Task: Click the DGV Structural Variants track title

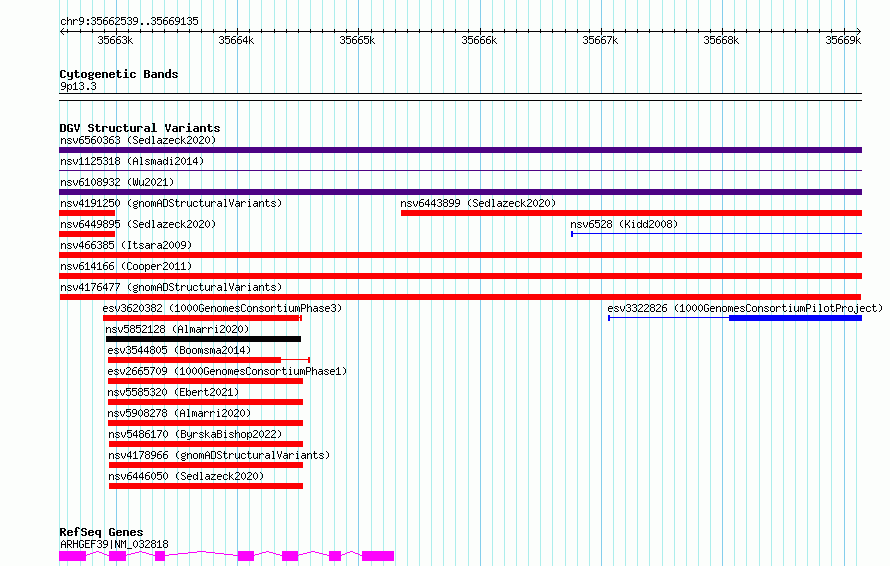Action: tap(140, 128)
